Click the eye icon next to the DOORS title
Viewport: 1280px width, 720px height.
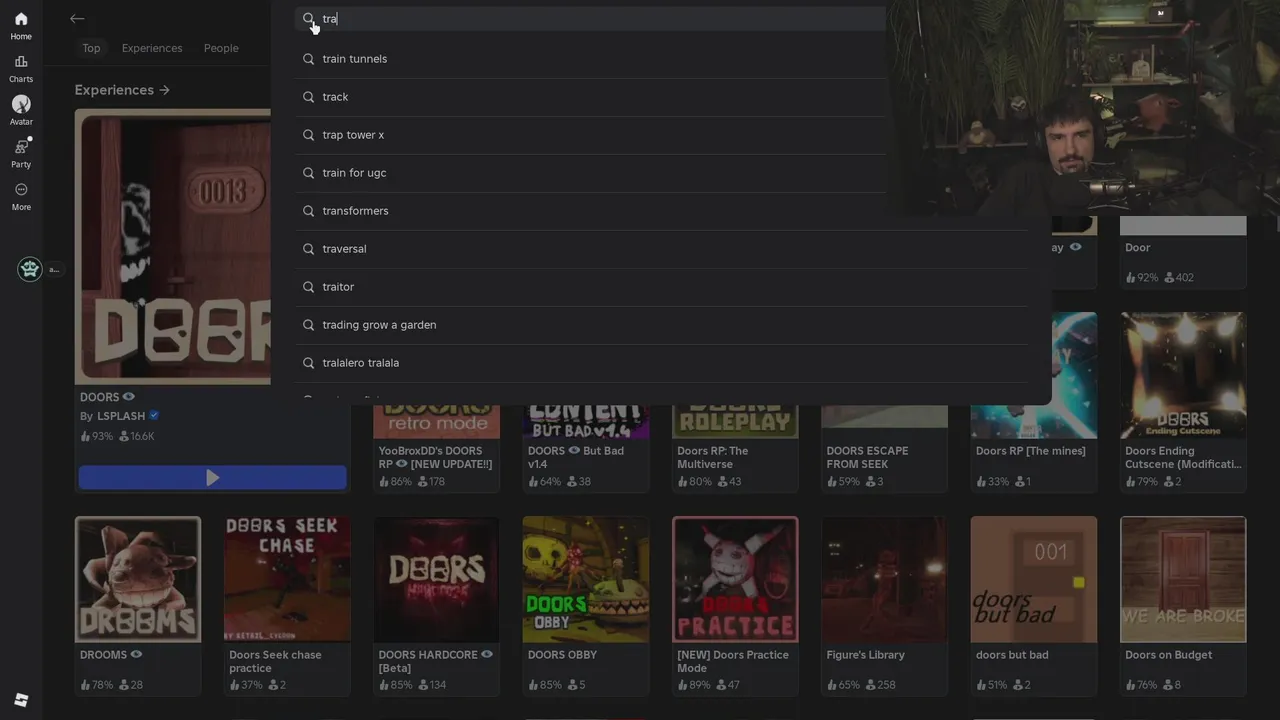tap(129, 397)
